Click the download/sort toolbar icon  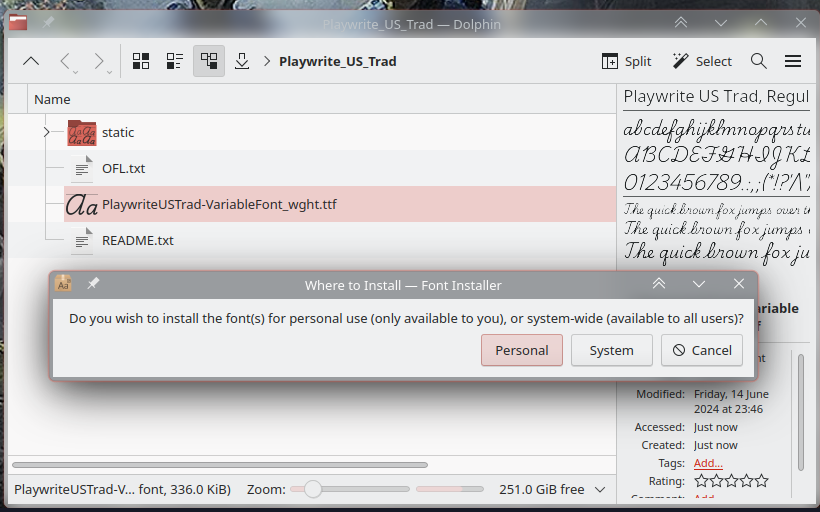pos(242,61)
